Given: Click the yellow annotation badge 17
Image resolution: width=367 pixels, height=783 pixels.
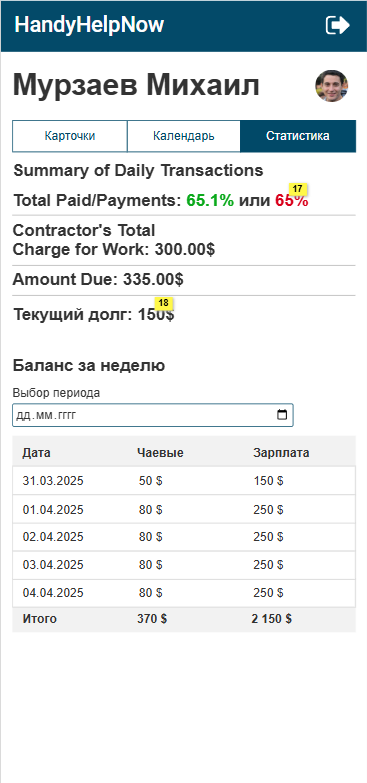Looking at the screenshot, I should 298,189.
